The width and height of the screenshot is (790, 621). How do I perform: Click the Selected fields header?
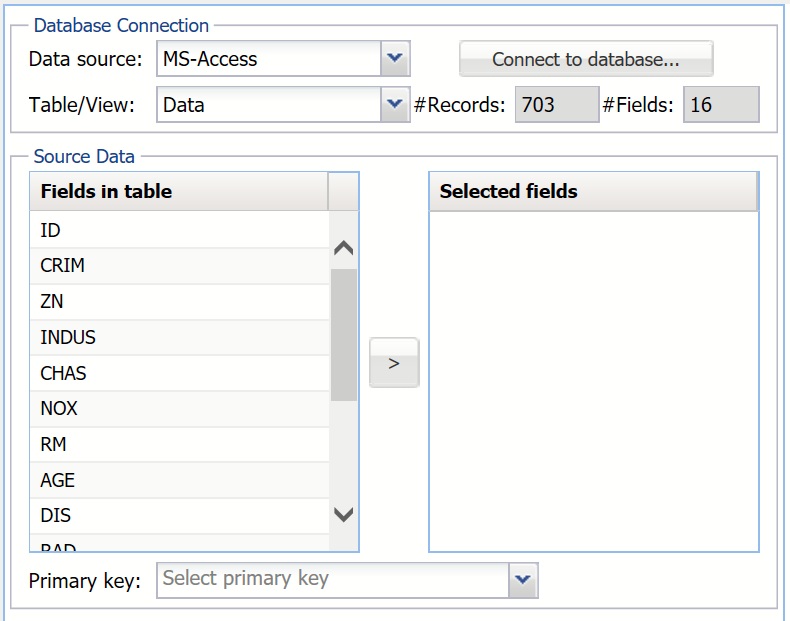point(593,191)
